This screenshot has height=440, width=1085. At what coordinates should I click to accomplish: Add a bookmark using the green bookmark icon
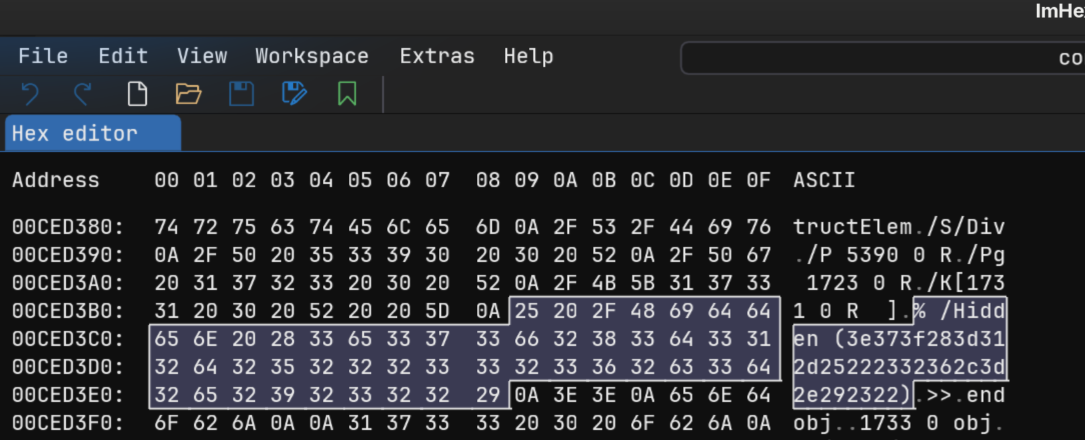[x=347, y=95]
